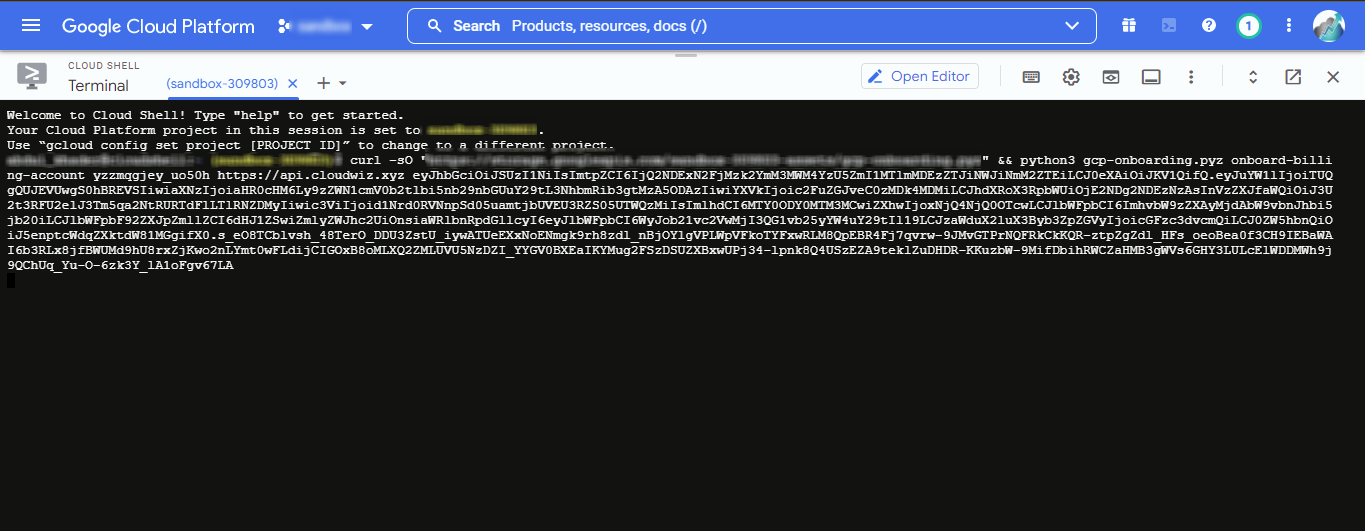Toggle the on-screen keyboard in Cloud Shell

pos(1031,77)
